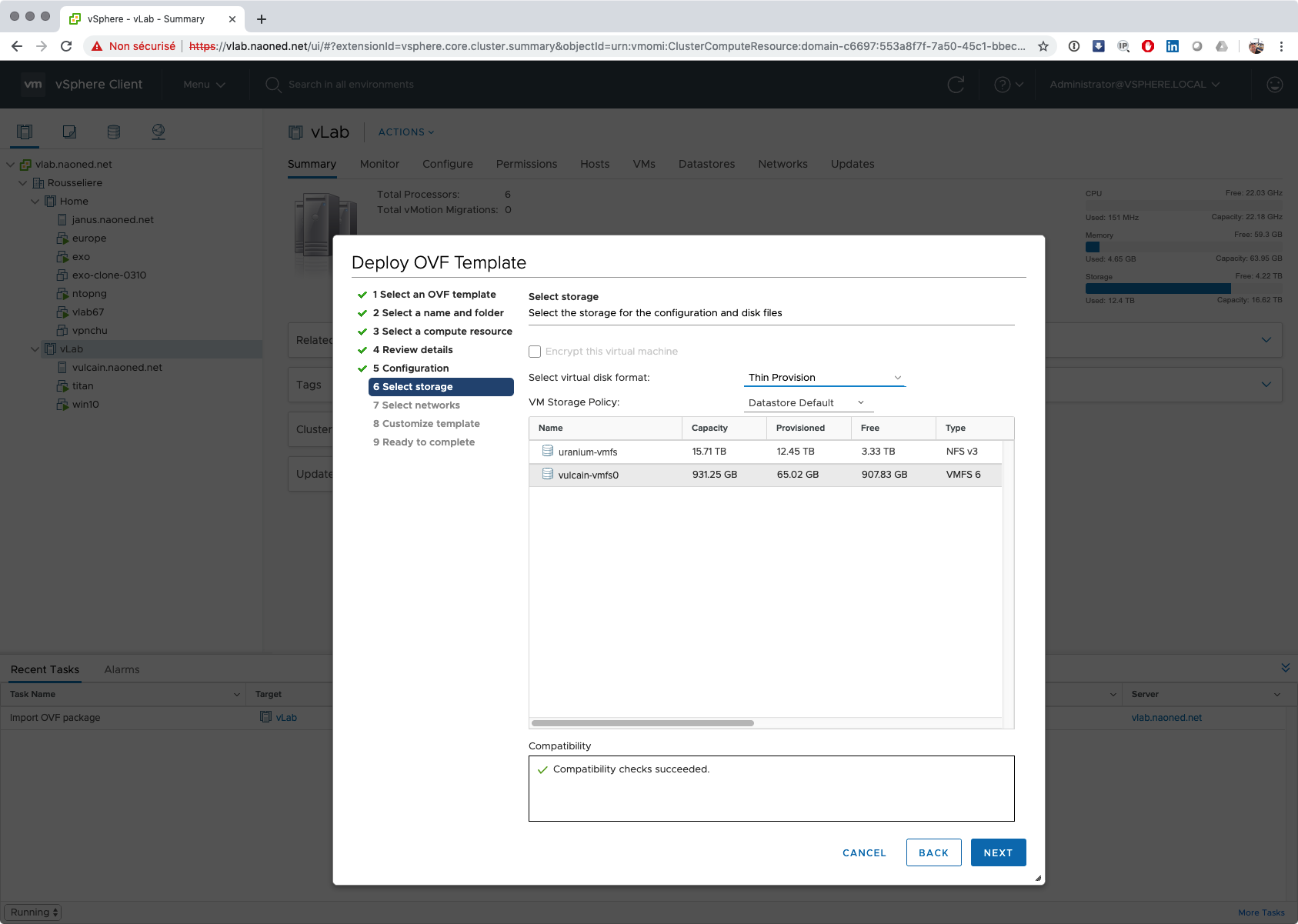Click the smiley feedback icon
The width and height of the screenshot is (1298, 924).
tap(1274, 85)
